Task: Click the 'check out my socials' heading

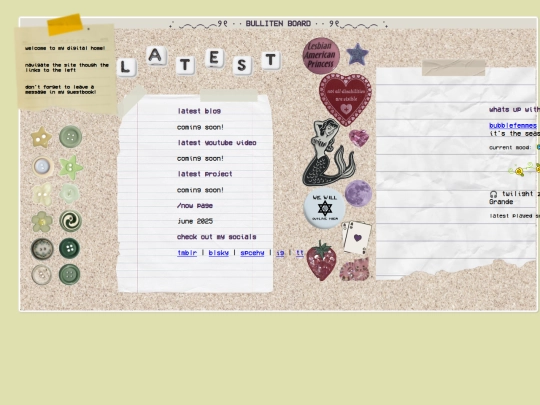Action: [x=217, y=237]
